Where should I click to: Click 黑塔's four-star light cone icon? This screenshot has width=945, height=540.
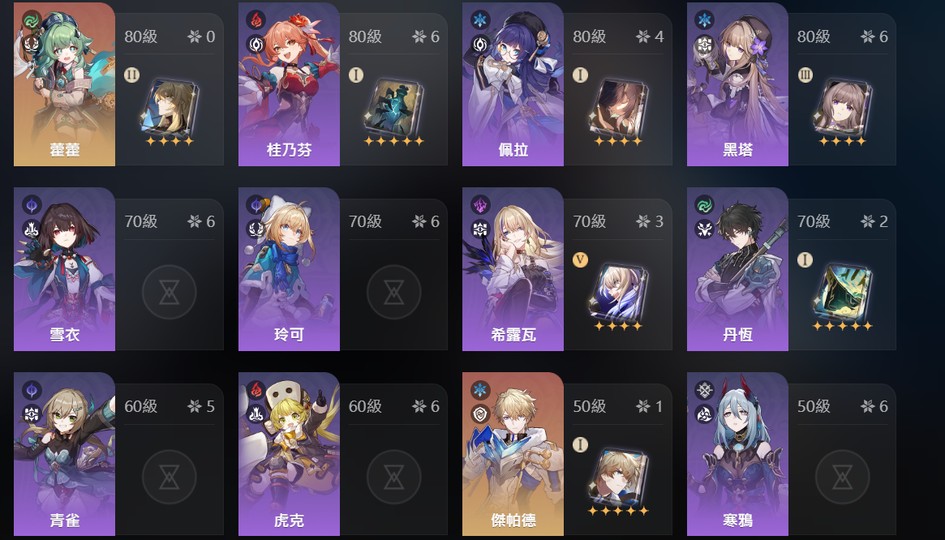[842, 107]
